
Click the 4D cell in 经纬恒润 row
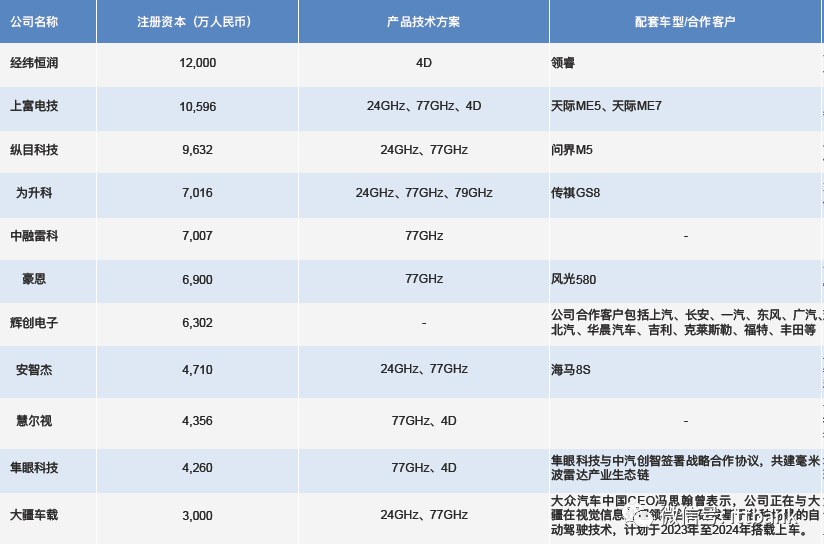[x=424, y=63]
